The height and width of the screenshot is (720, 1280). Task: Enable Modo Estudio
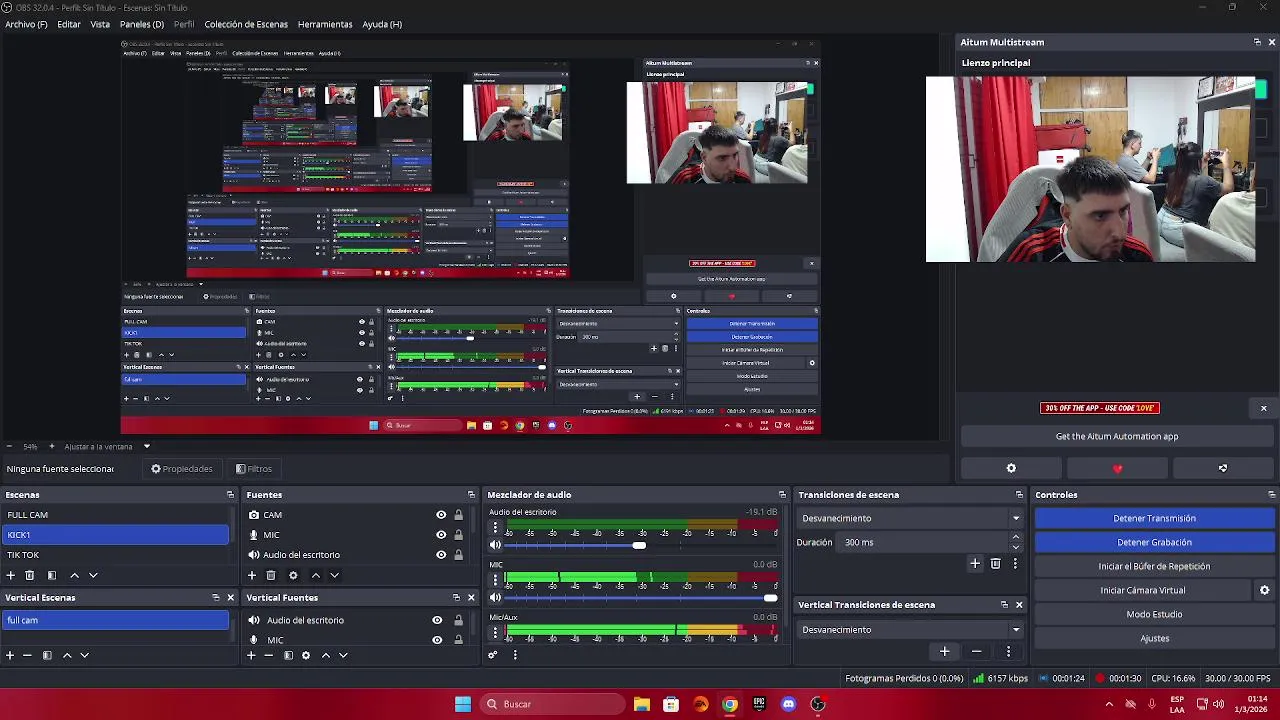pos(1154,614)
